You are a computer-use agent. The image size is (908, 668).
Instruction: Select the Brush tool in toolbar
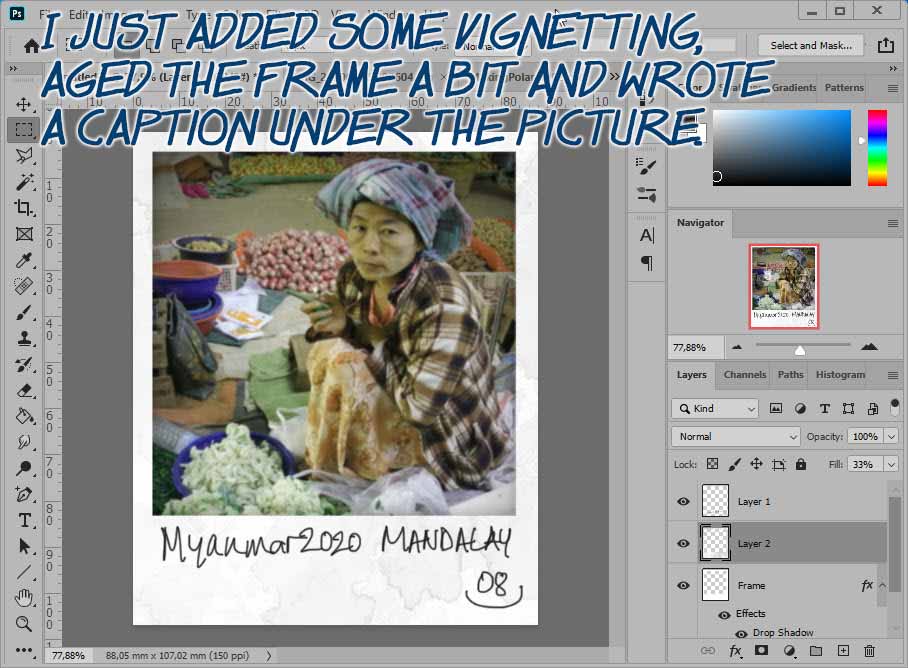[23, 313]
